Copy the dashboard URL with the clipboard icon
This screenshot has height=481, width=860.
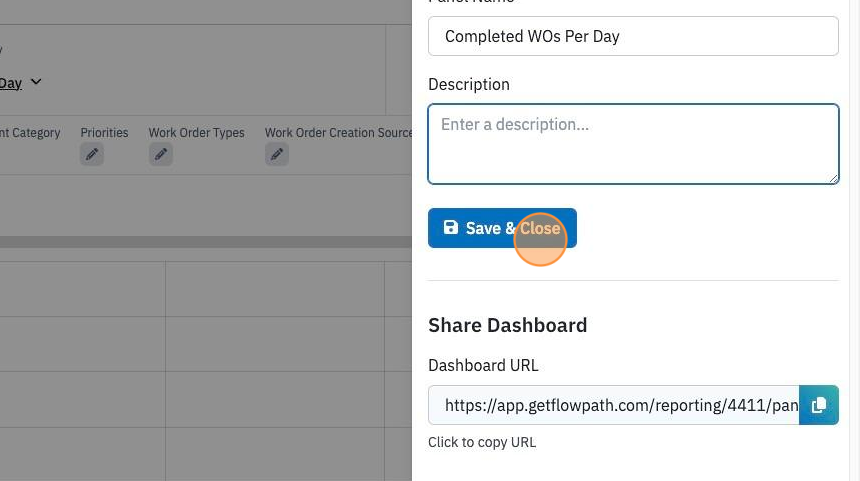tap(819, 405)
